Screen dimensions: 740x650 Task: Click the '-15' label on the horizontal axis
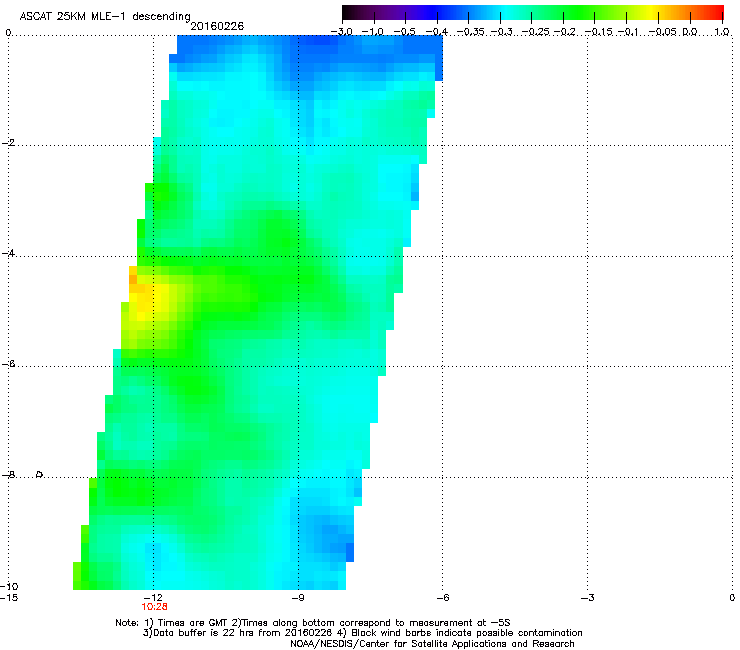click(x=9, y=598)
